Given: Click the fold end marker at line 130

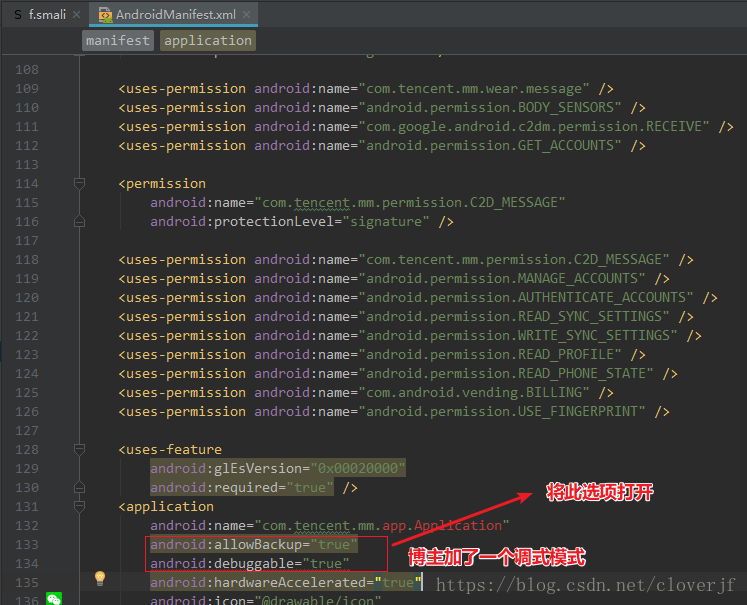Looking at the screenshot, I should click(80, 487).
